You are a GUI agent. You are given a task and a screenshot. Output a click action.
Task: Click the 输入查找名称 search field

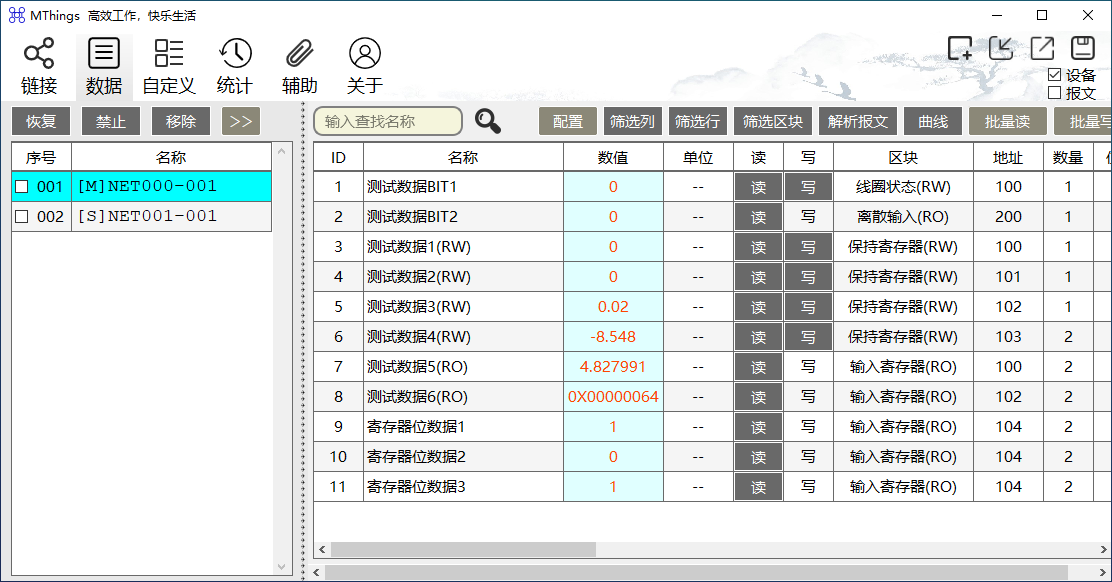(388, 121)
